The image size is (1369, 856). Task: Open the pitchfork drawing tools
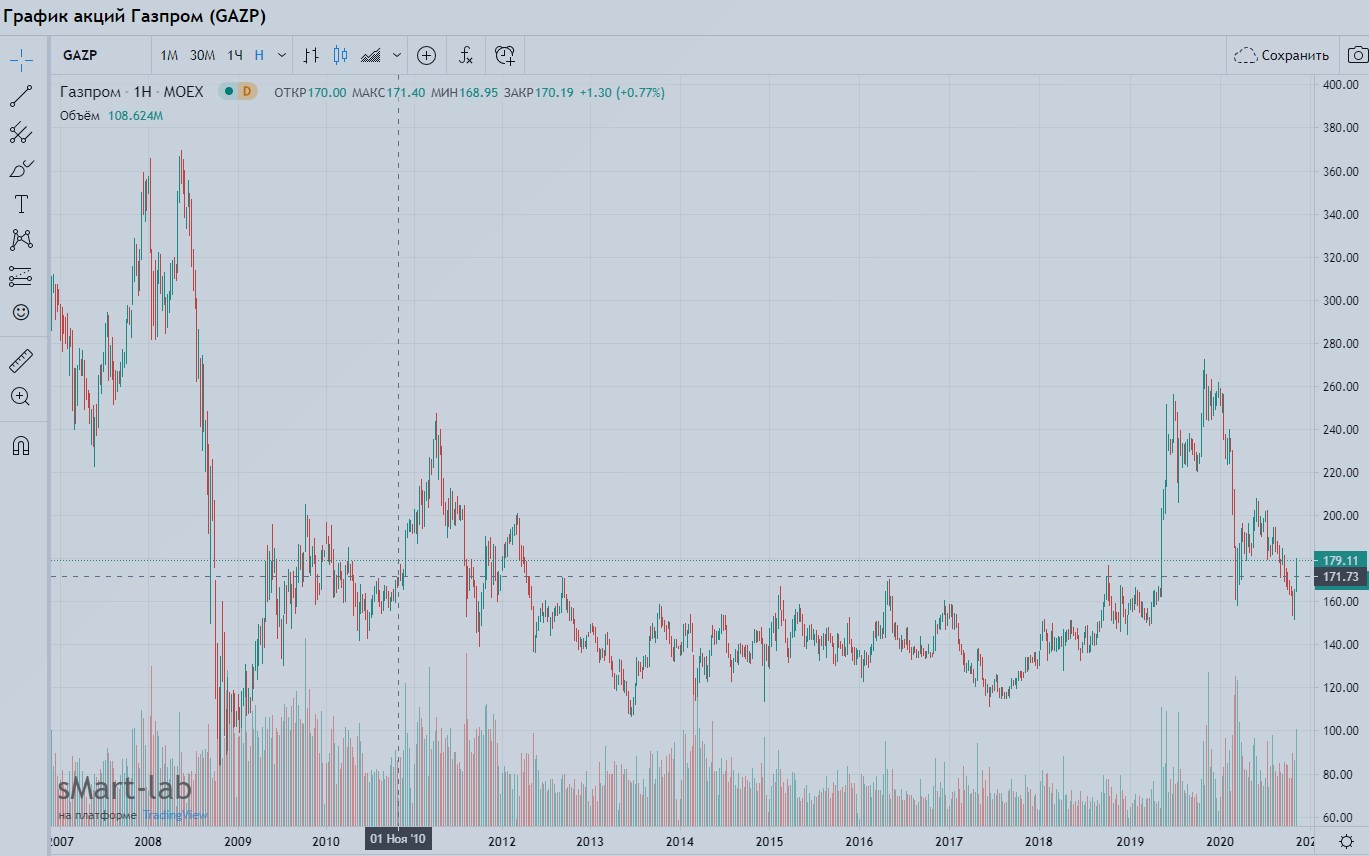click(21, 132)
